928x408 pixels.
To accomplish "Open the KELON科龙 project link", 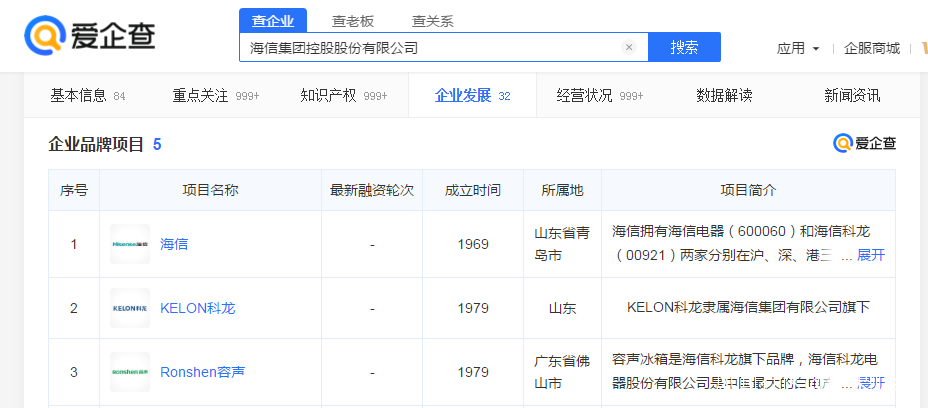I will 197,308.
